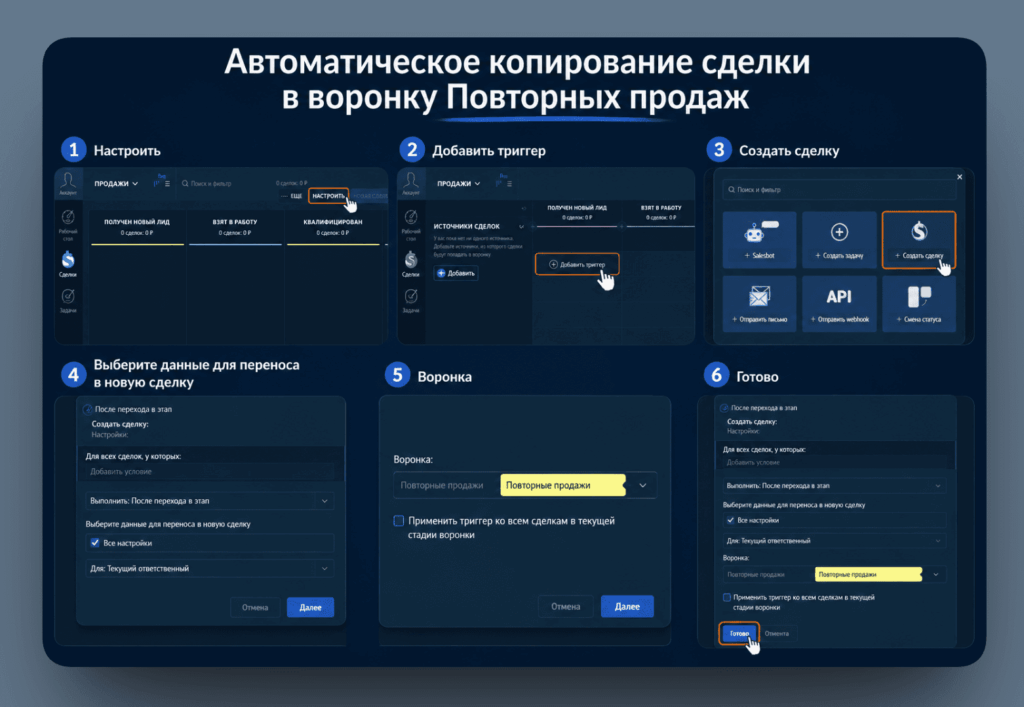Open the Задачи icon in the Добавить триггер panel
Screen dimensions: 1024x707
[x=411, y=296]
